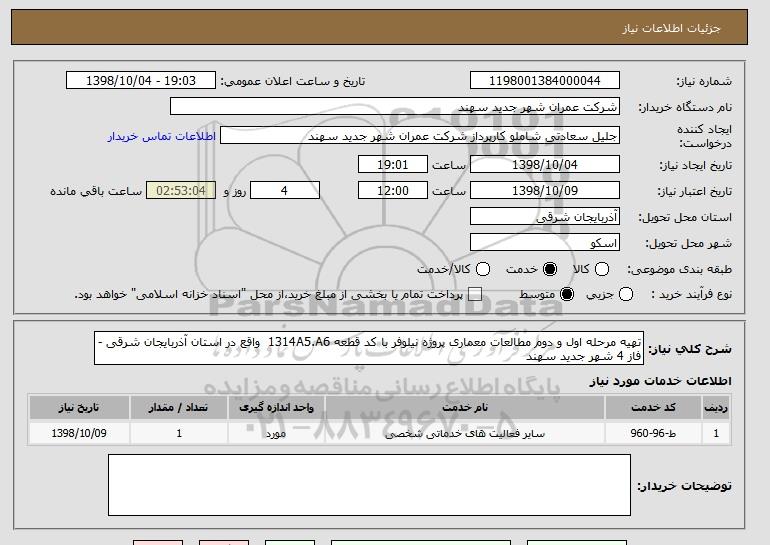Image resolution: width=770 pixels, height=545 pixels.
Task: Click the general need description text box
Action: pos(369,348)
